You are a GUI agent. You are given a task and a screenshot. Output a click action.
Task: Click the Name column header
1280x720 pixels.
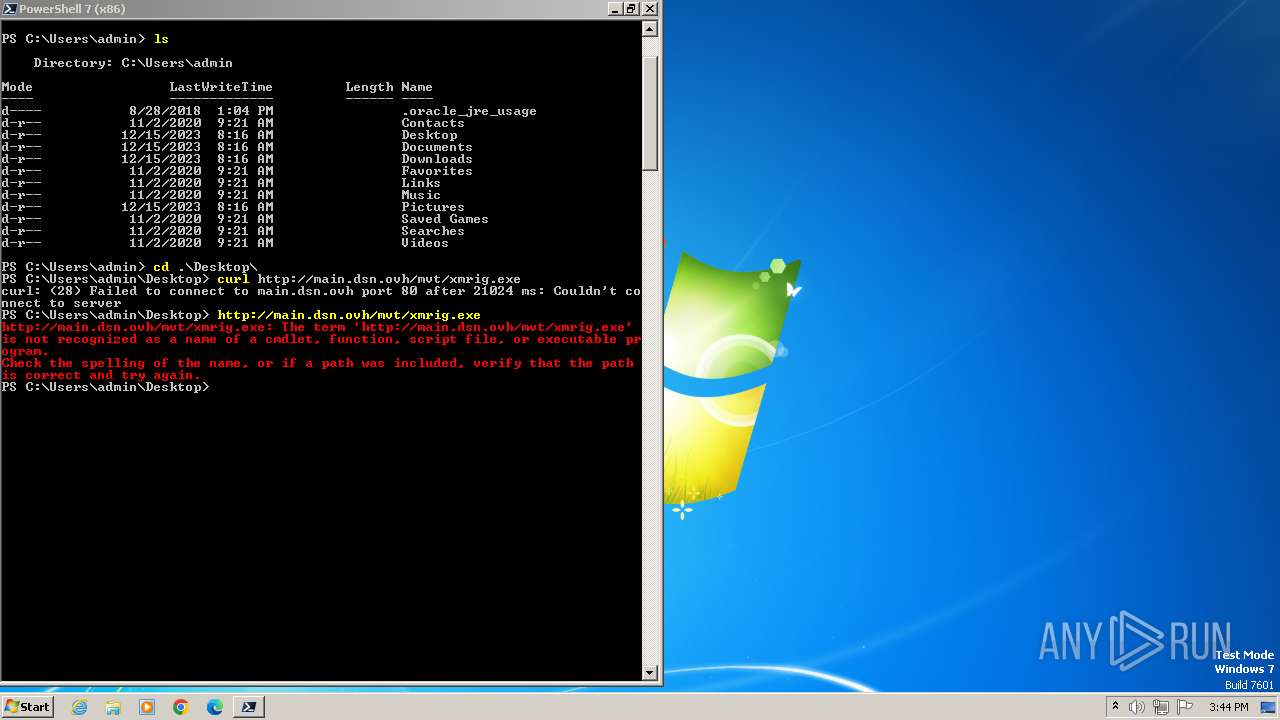(417, 87)
